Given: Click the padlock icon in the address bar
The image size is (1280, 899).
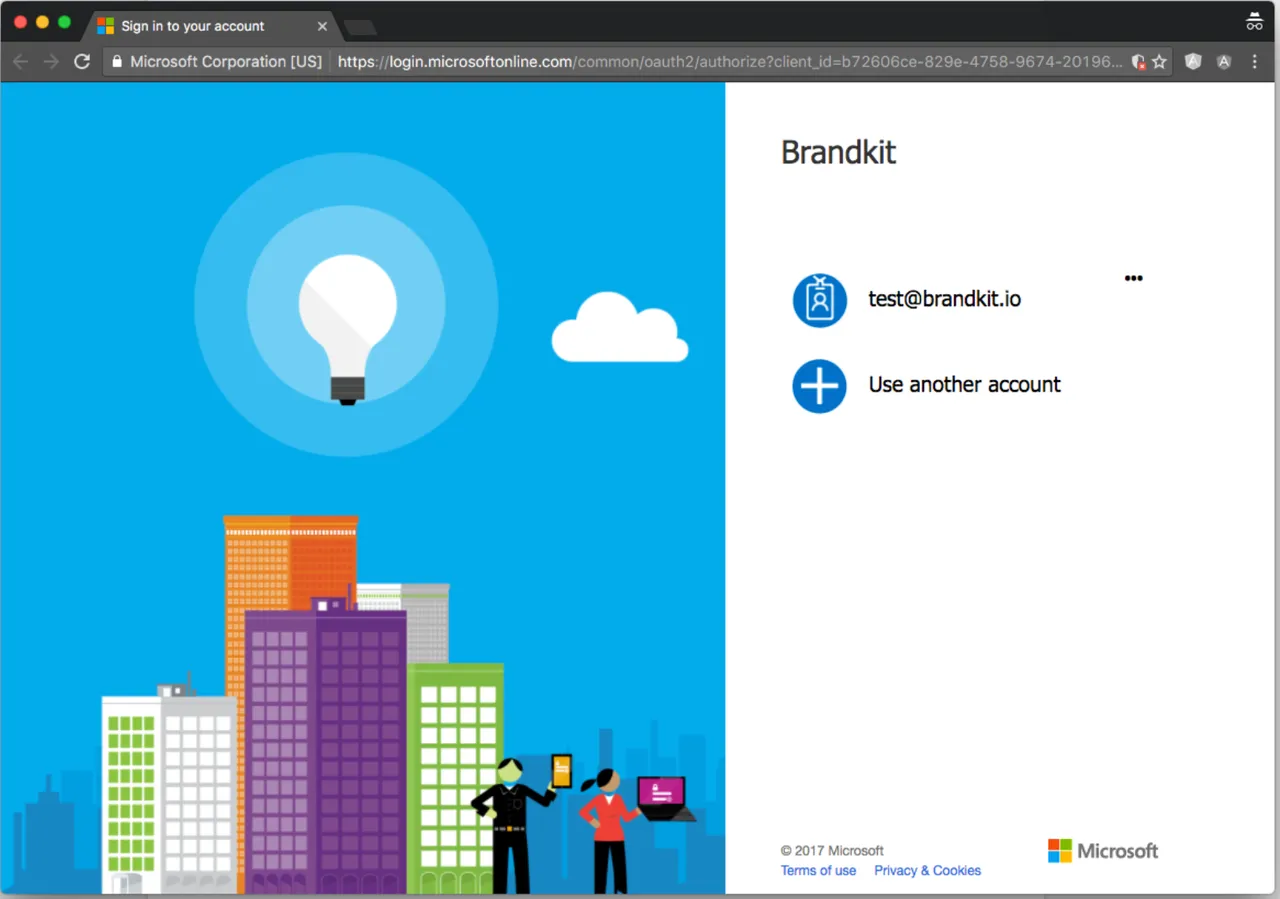Looking at the screenshot, I should (117, 61).
